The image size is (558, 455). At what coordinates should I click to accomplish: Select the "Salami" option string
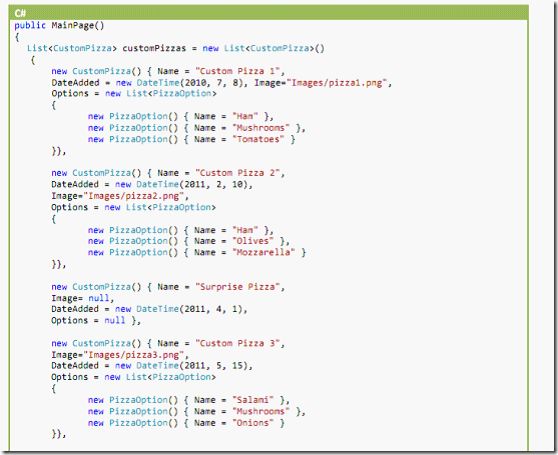[x=253, y=400]
